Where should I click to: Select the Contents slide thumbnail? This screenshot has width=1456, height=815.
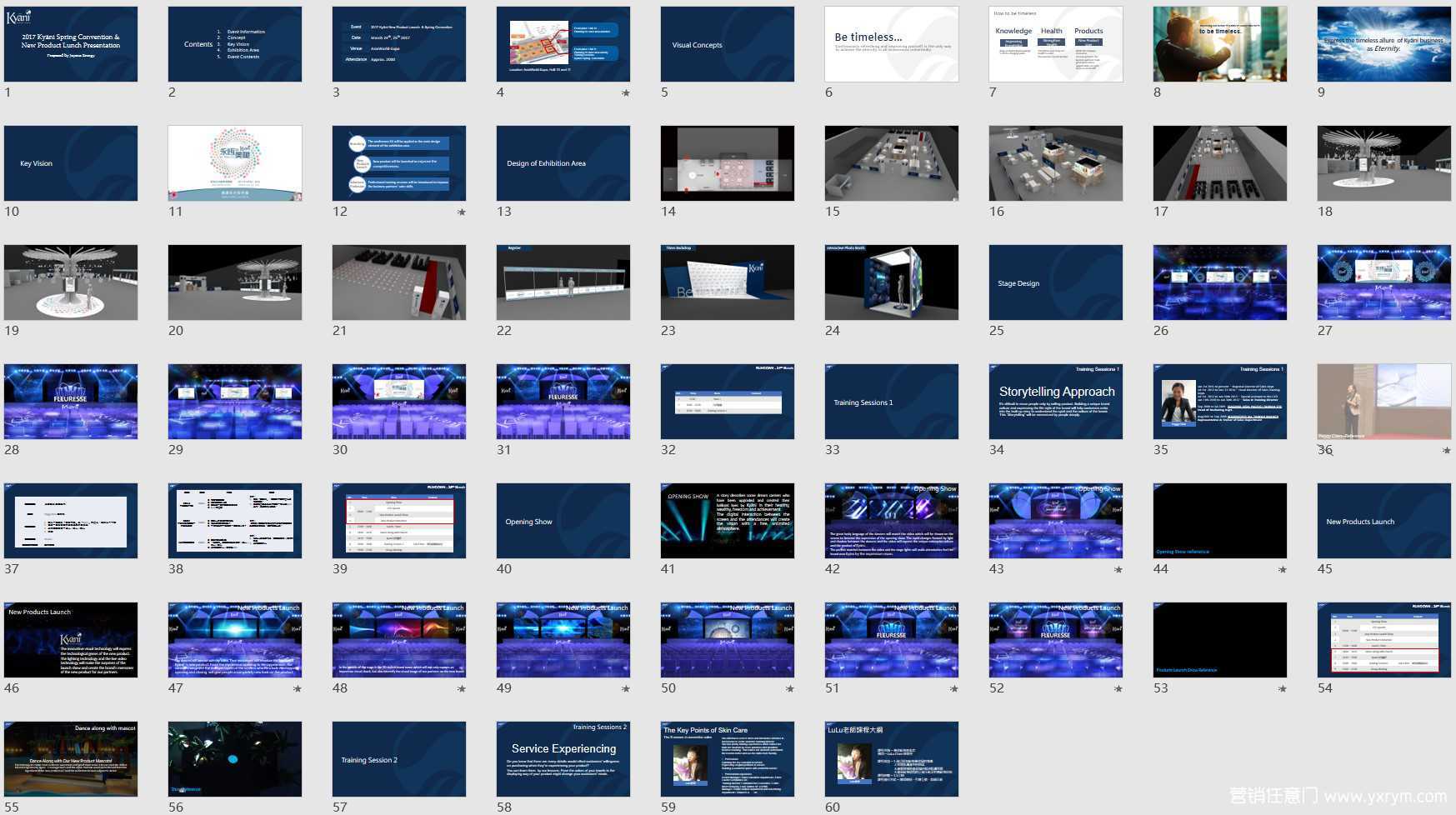coord(235,44)
